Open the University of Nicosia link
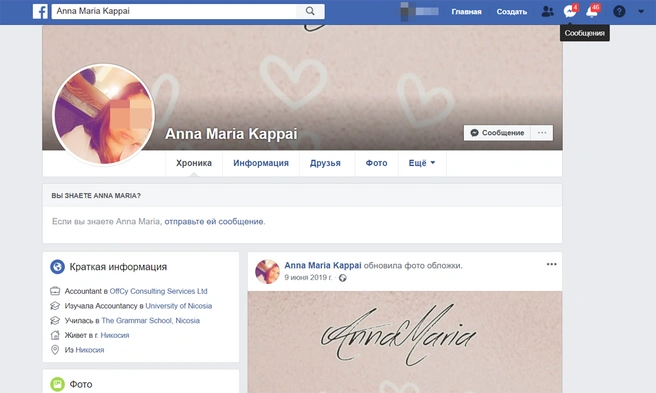This screenshot has width=656, height=393. pyautogui.click(x=179, y=306)
